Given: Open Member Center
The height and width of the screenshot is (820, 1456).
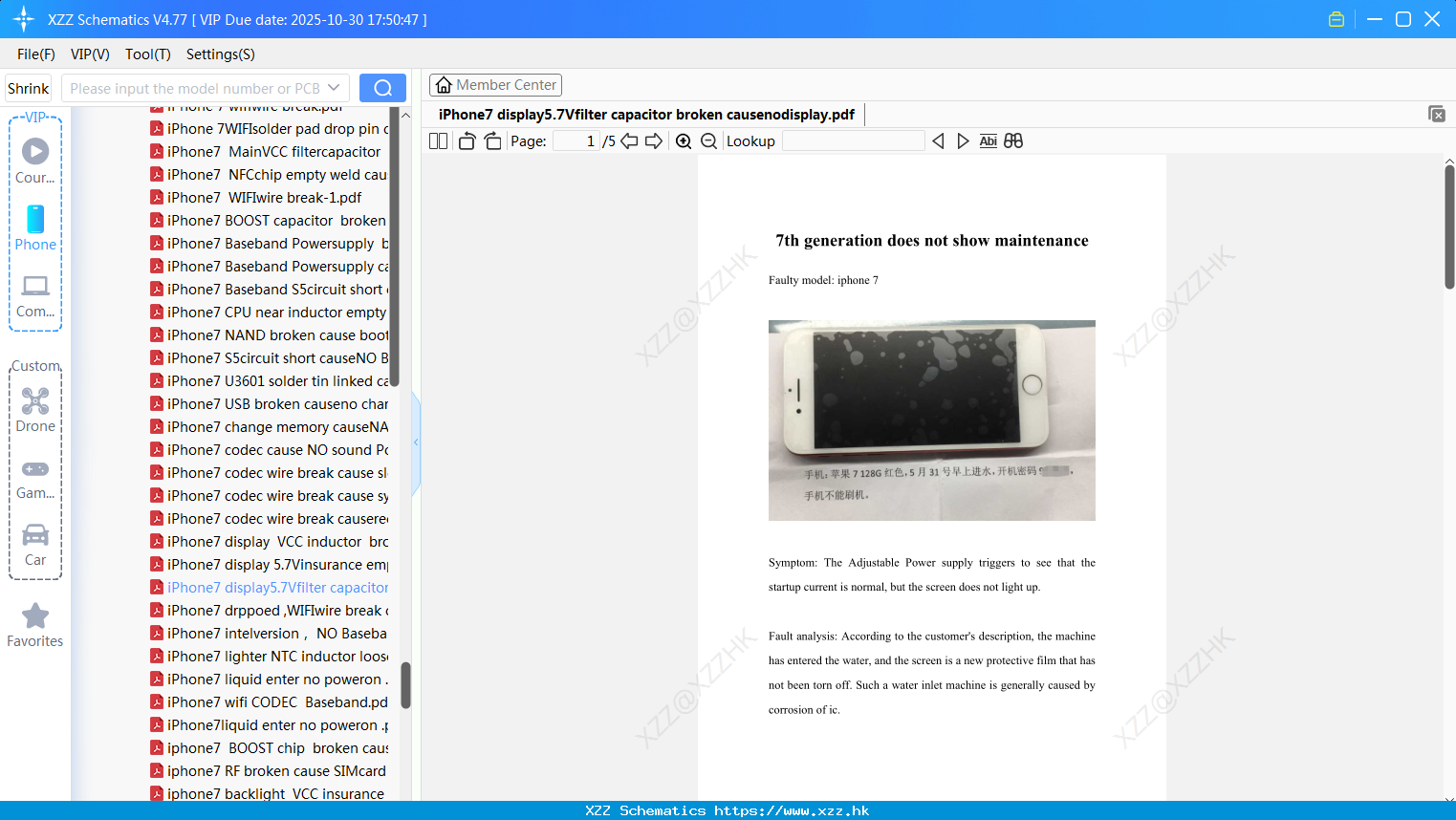Looking at the screenshot, I should pyautogui.click(x=495, y=85).
